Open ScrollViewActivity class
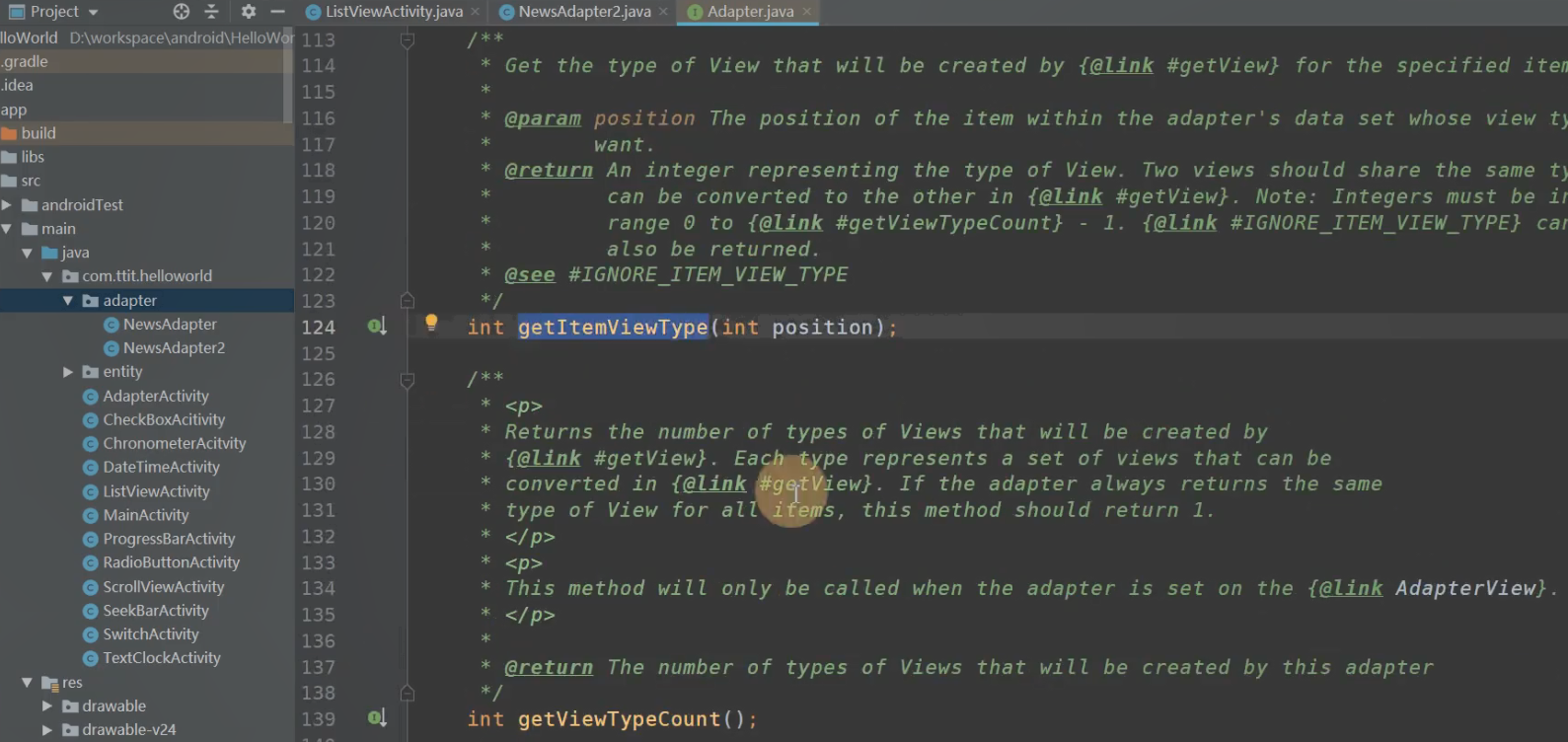Viewport: 1568px width, 742px height. point(164,587)
